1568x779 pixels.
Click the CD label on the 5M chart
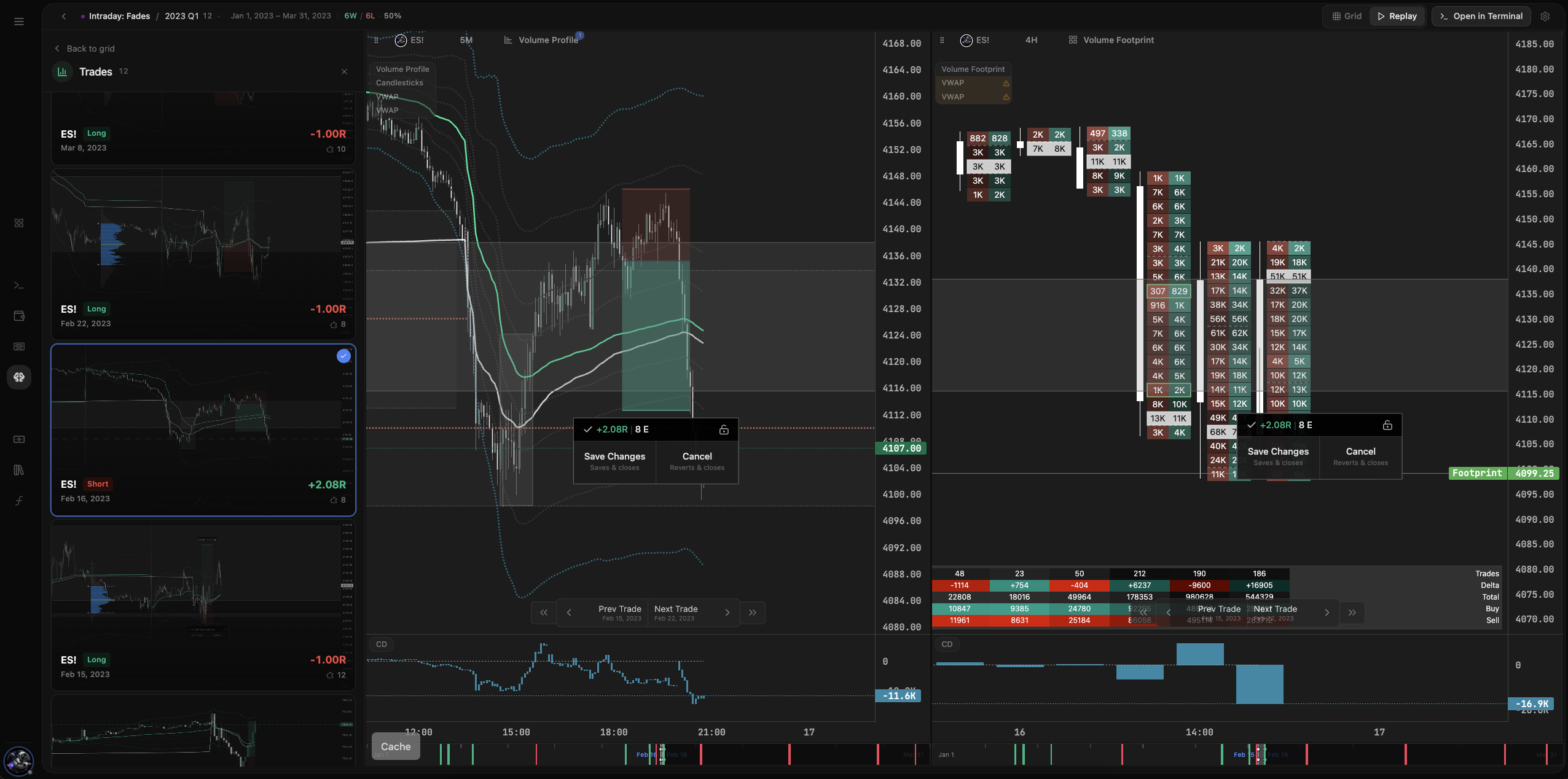(382, 644)
